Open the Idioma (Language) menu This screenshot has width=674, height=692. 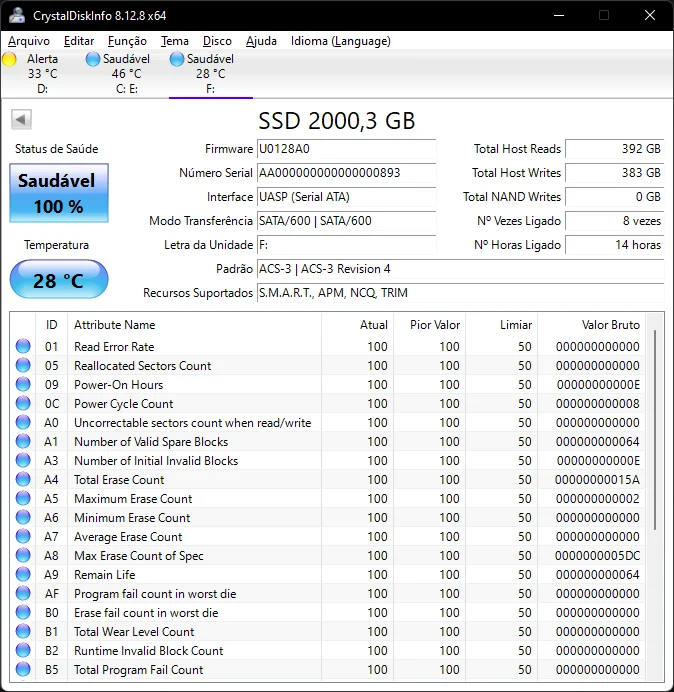(x=340, y=41)
